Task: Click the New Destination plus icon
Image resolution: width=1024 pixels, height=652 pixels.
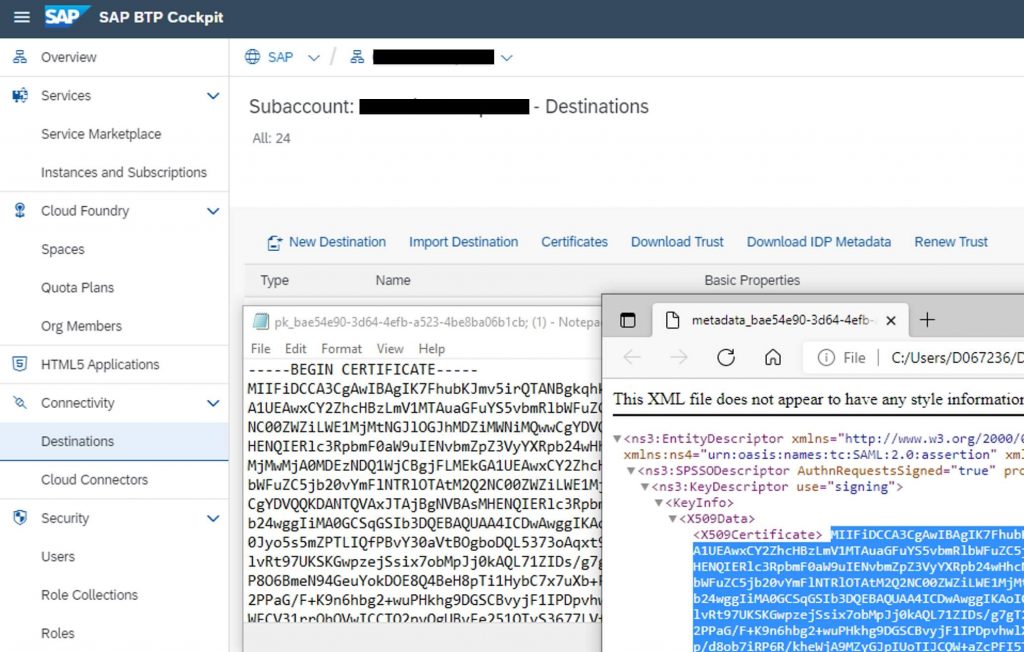Action: 274,243
